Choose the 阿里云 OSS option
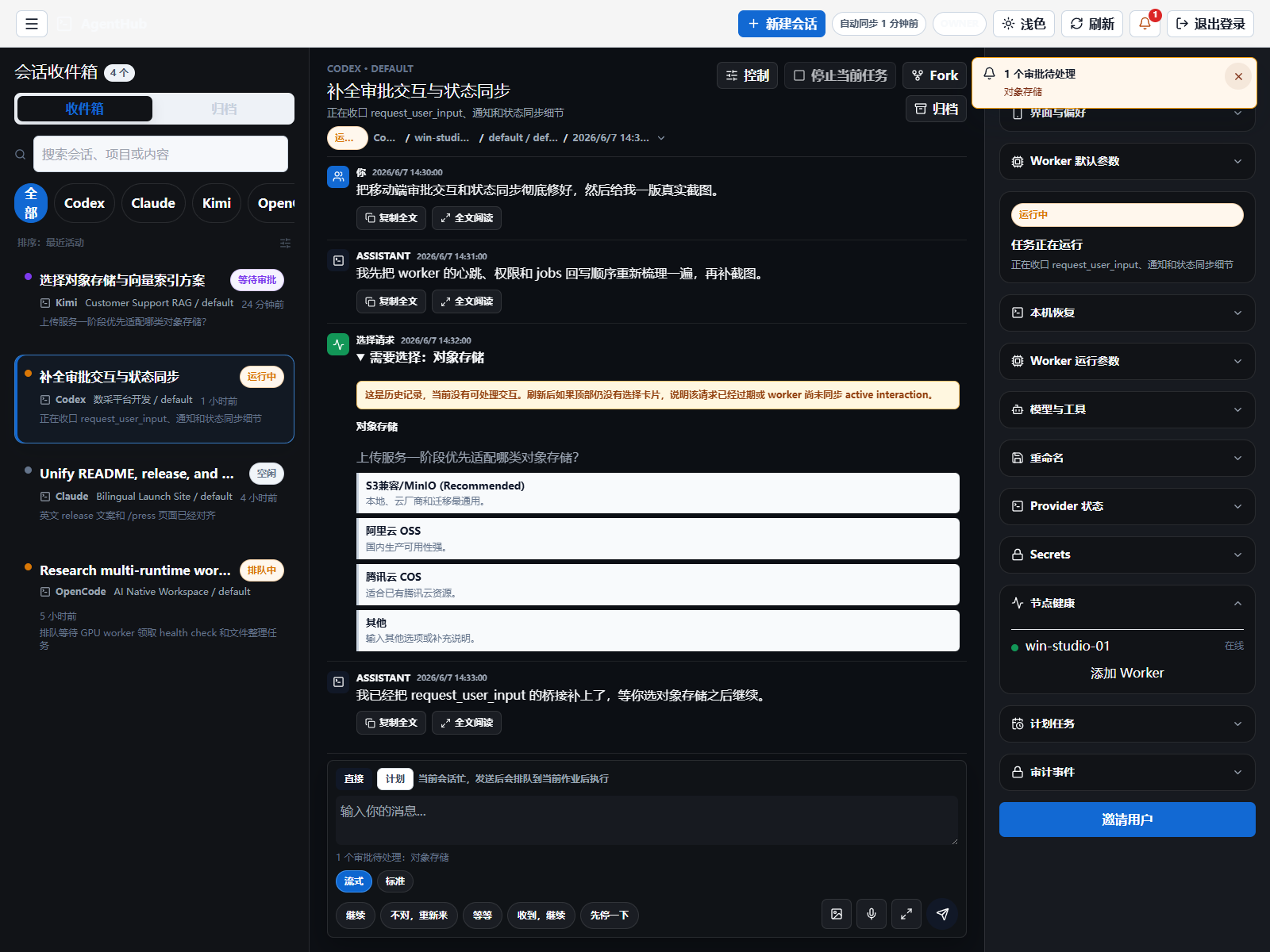Image resolution: width=1270 pixels, height=952 pixels. tap(658, 539)
